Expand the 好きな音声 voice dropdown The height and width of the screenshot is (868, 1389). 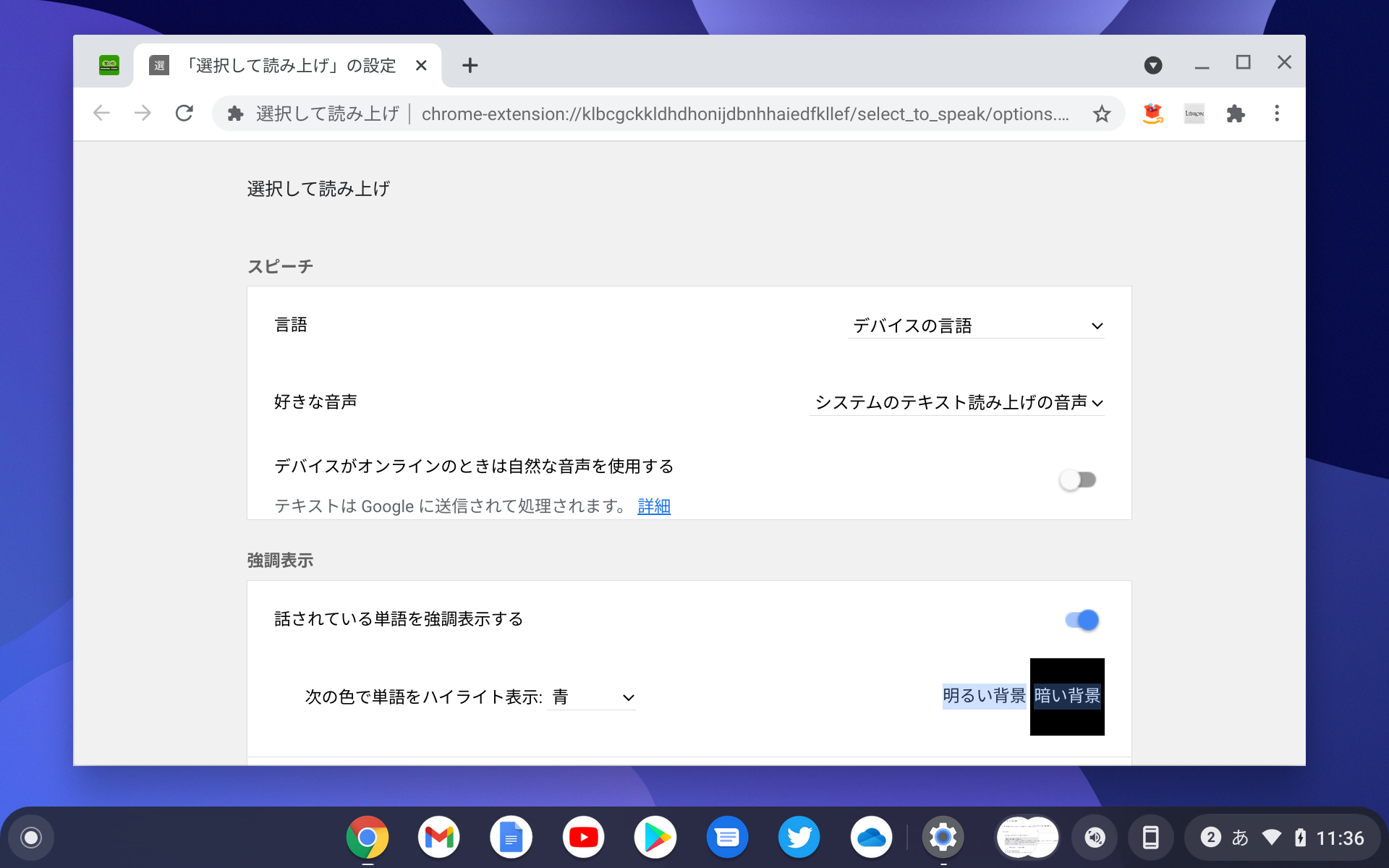click(957, 404)
